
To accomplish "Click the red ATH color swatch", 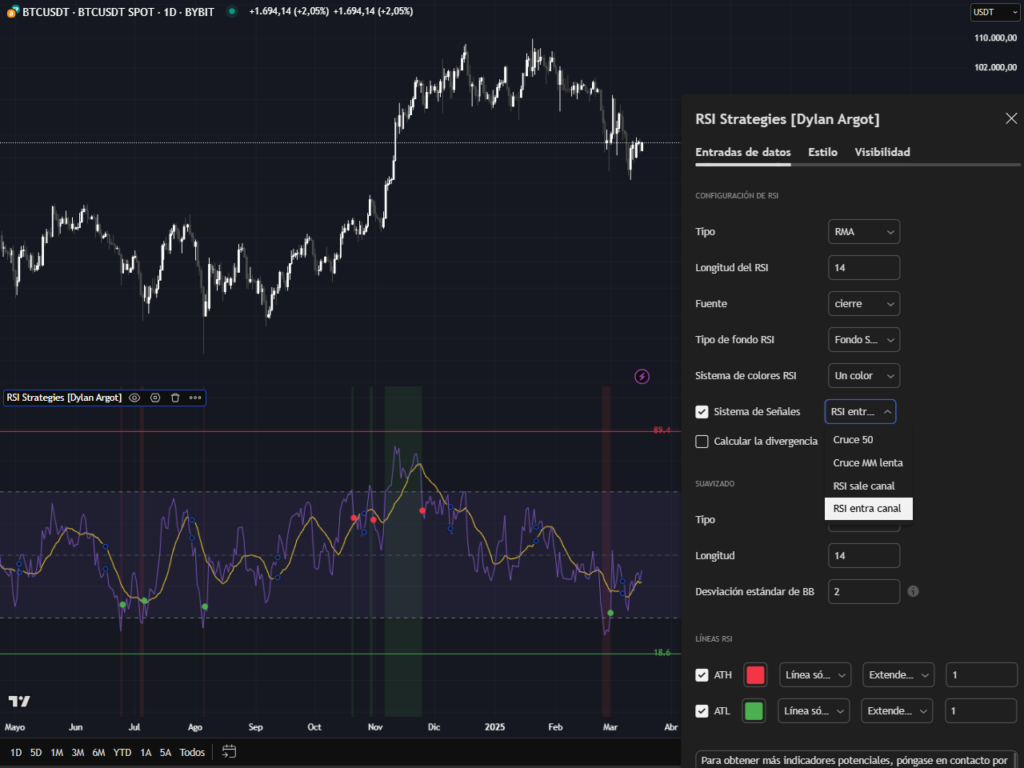I will coord(755,675).
